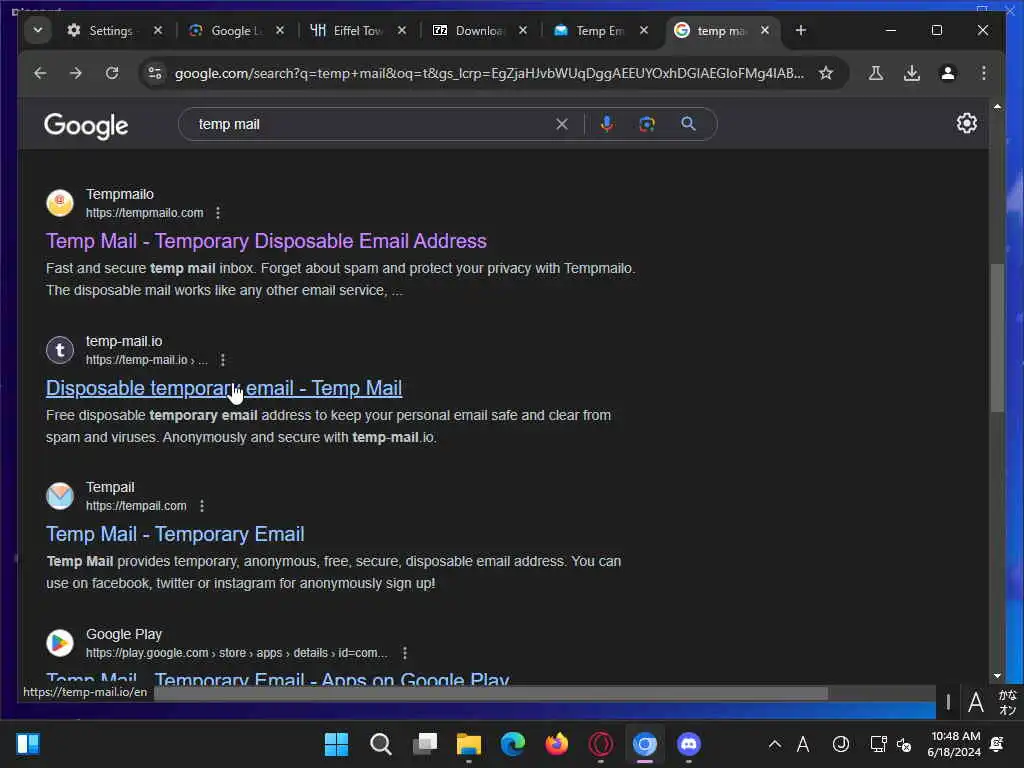Viewport: 1024px width, 768px height.
Task: Open Google quick settings gear
Action: pyautogui.click(x=967, y=123)
